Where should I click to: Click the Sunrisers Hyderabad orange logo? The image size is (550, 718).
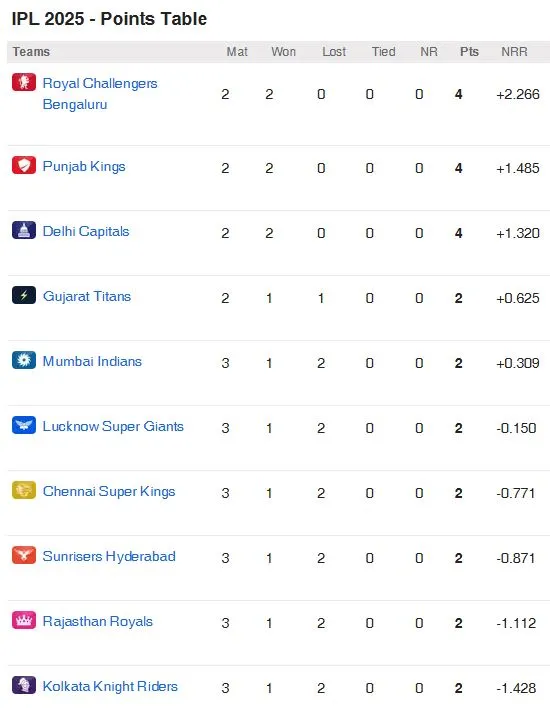pyautogui.click(x=24, y=555)
